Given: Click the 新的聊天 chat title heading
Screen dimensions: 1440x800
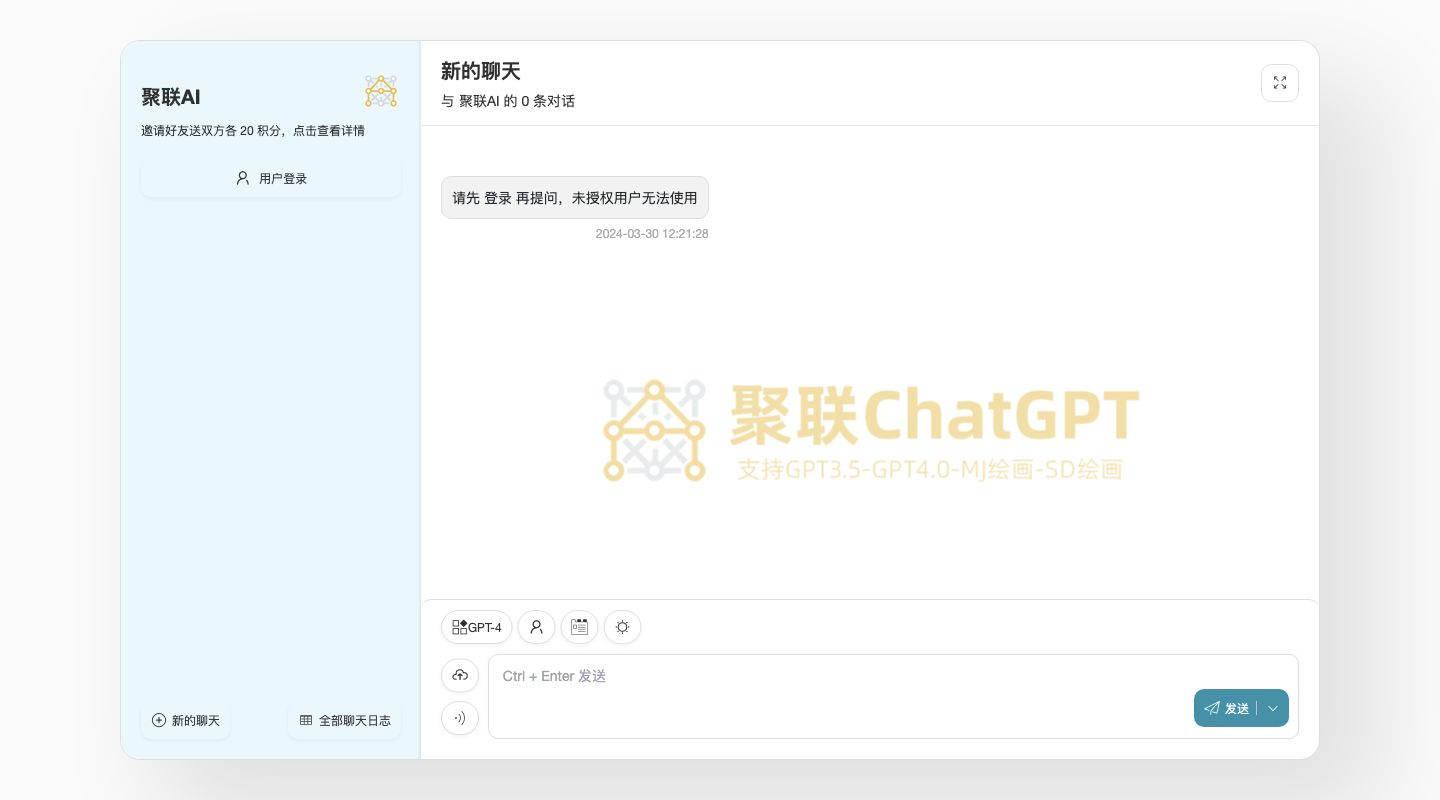Looking at the screenshot, I should [x=481, y=71].
